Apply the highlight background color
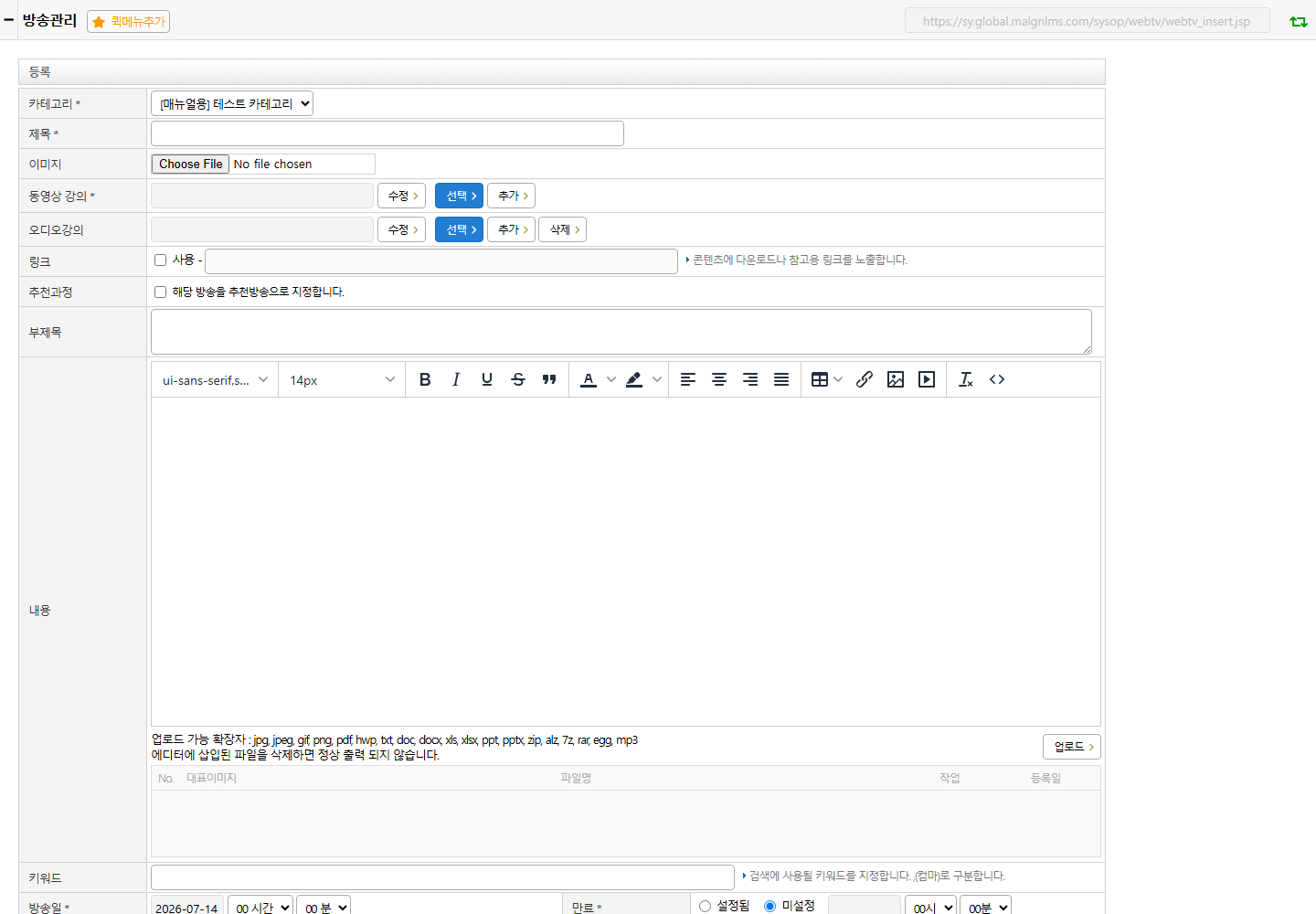This screenshot has height=914, width=1316. 634,379
